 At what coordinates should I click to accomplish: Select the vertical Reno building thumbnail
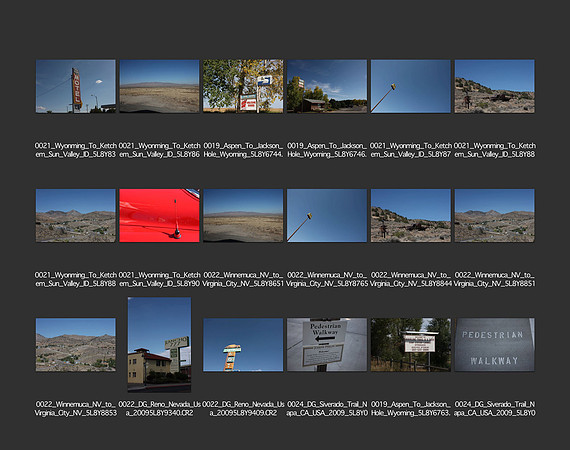[x=160, y=345]
